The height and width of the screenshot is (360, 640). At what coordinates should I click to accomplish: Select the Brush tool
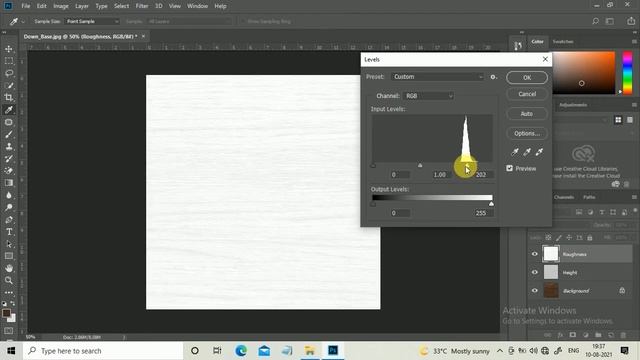(x=9, y=134)
